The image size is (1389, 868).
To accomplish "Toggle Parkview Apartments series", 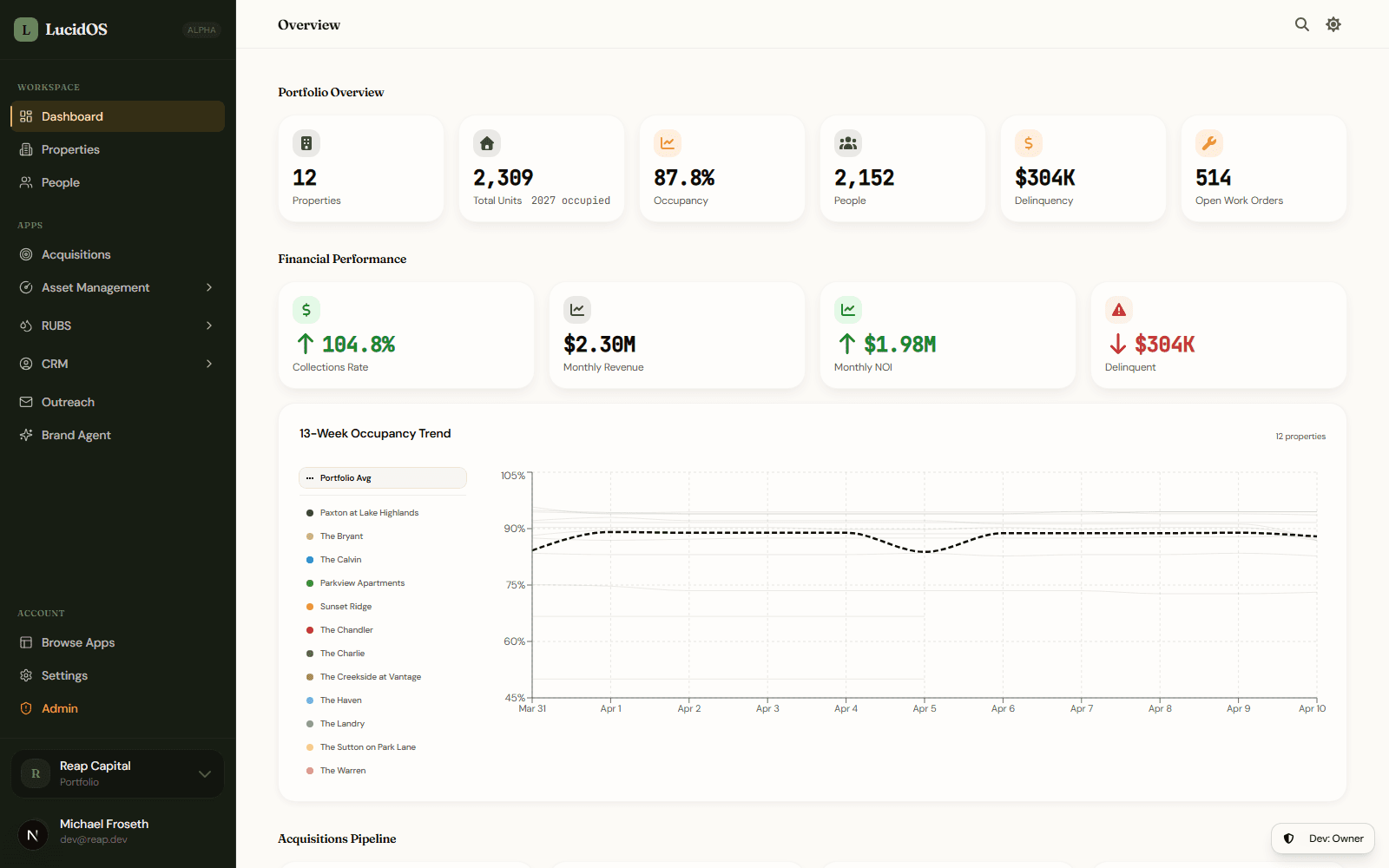I will (383, 583).
